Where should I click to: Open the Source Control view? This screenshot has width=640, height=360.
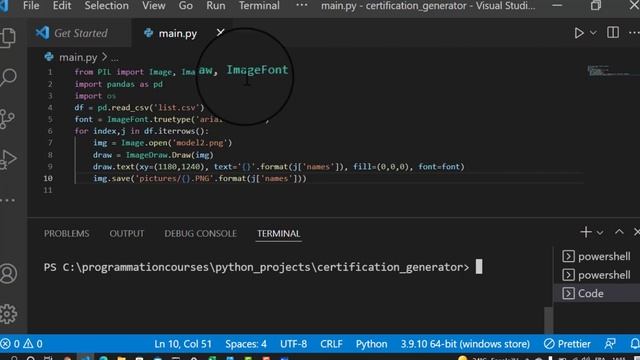(7, 119)
